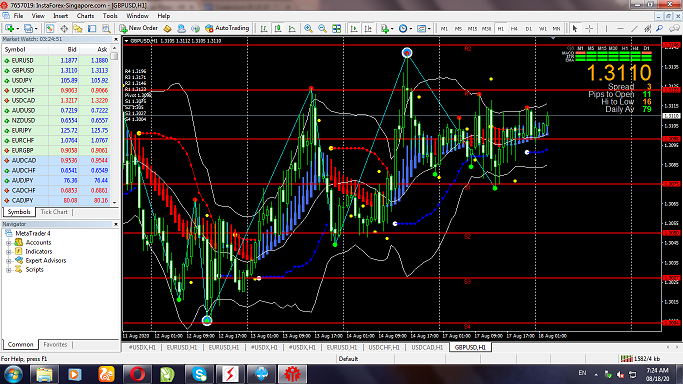Open the Window menu

coord(137,16)
